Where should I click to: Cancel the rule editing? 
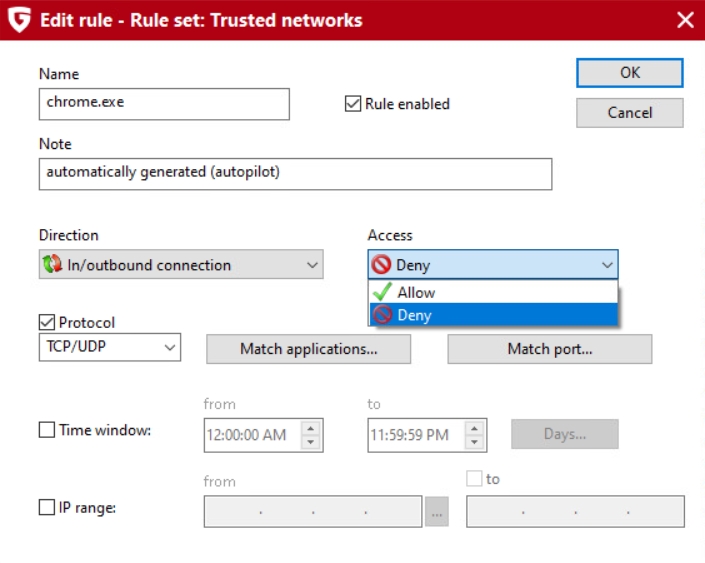click(629, 112)
